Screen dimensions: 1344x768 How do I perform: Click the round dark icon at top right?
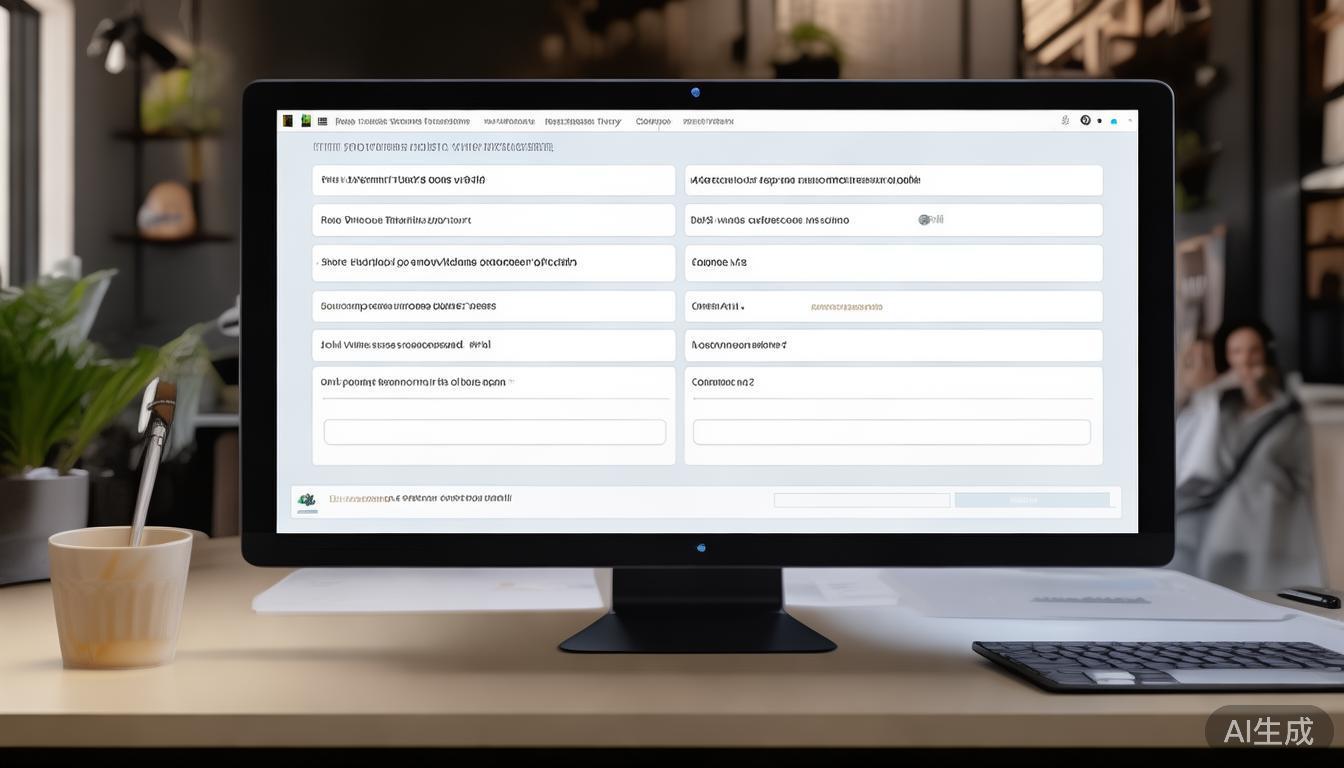pos(1085,120)
